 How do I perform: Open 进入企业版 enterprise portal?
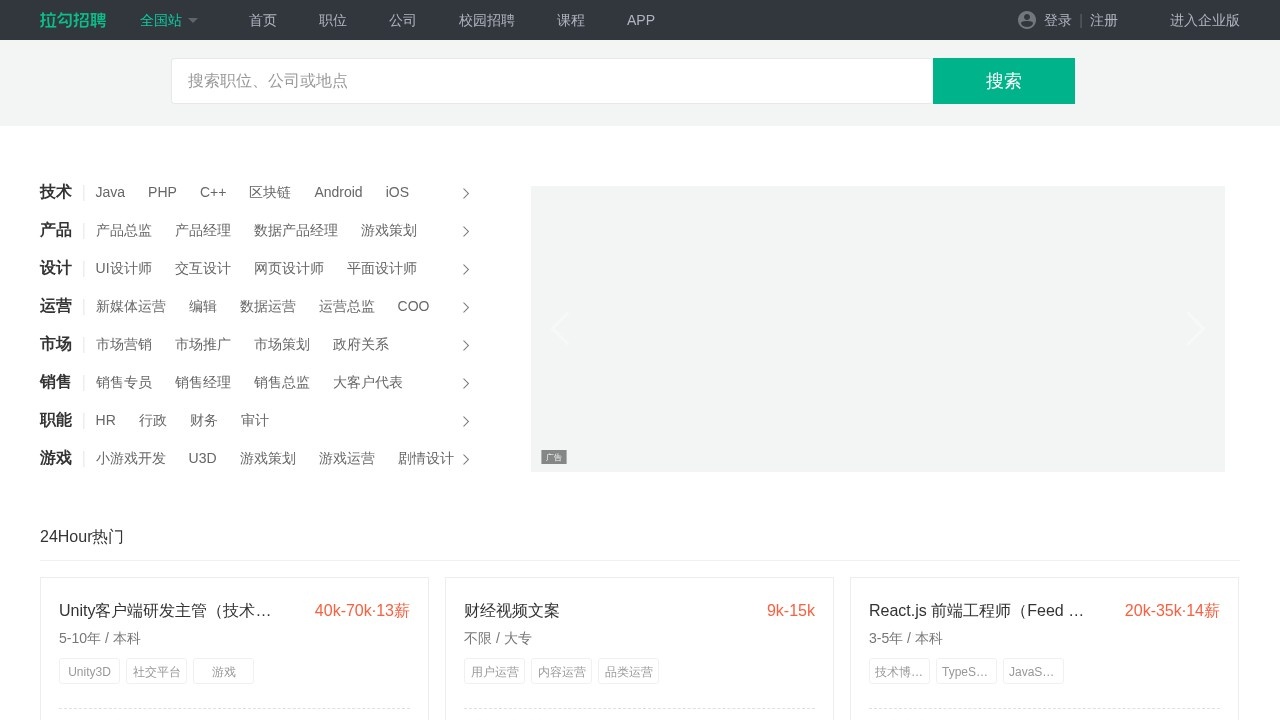coord(1204,20)
